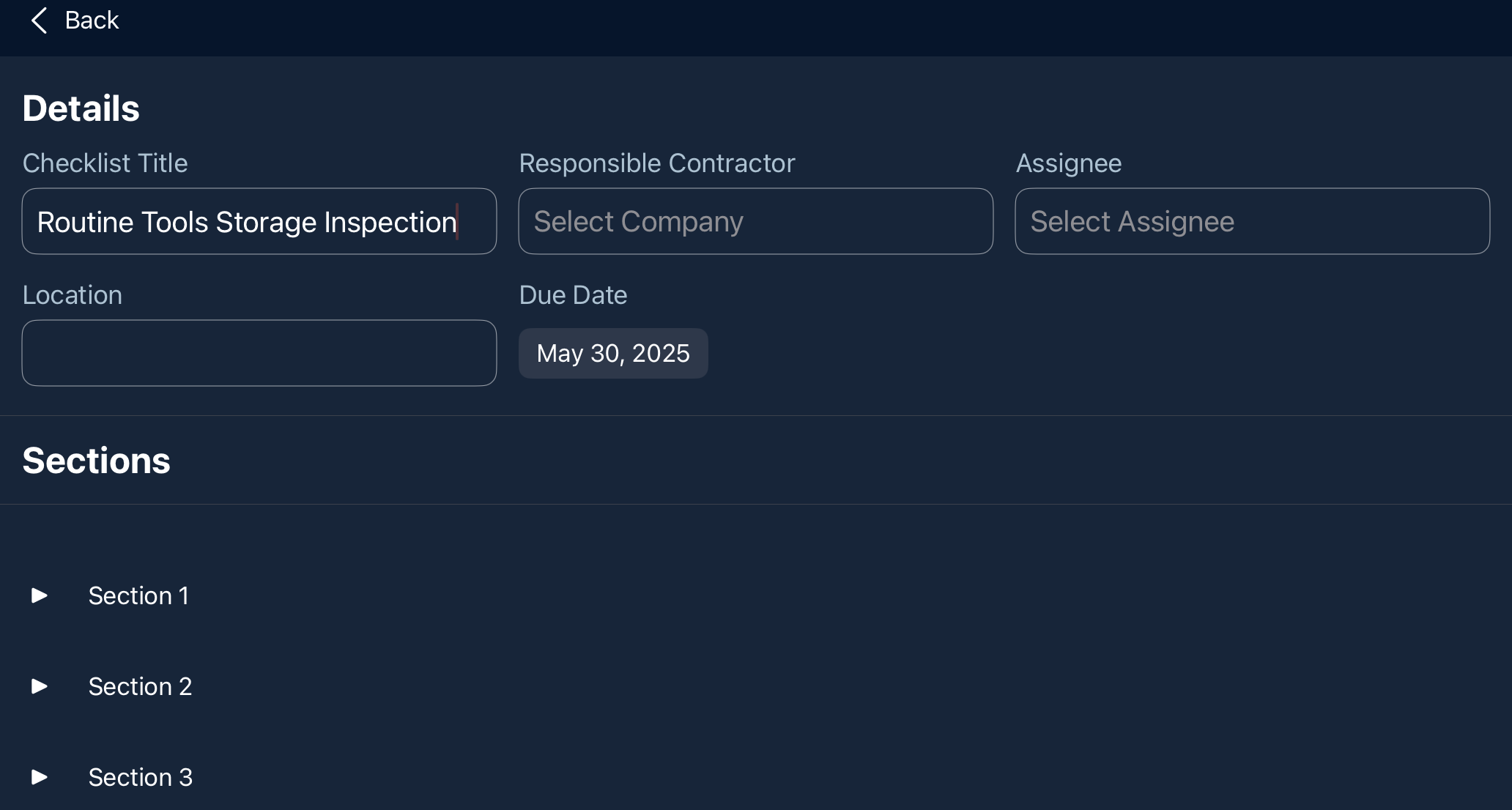Expand Section 3 disclosure triangle

[40, 777]
